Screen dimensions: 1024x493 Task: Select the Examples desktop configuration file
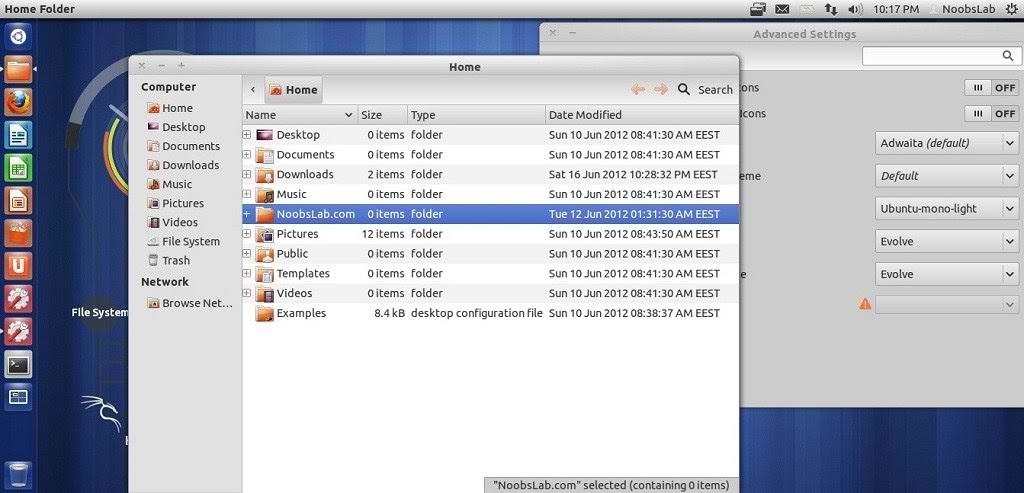pos(490,313)
